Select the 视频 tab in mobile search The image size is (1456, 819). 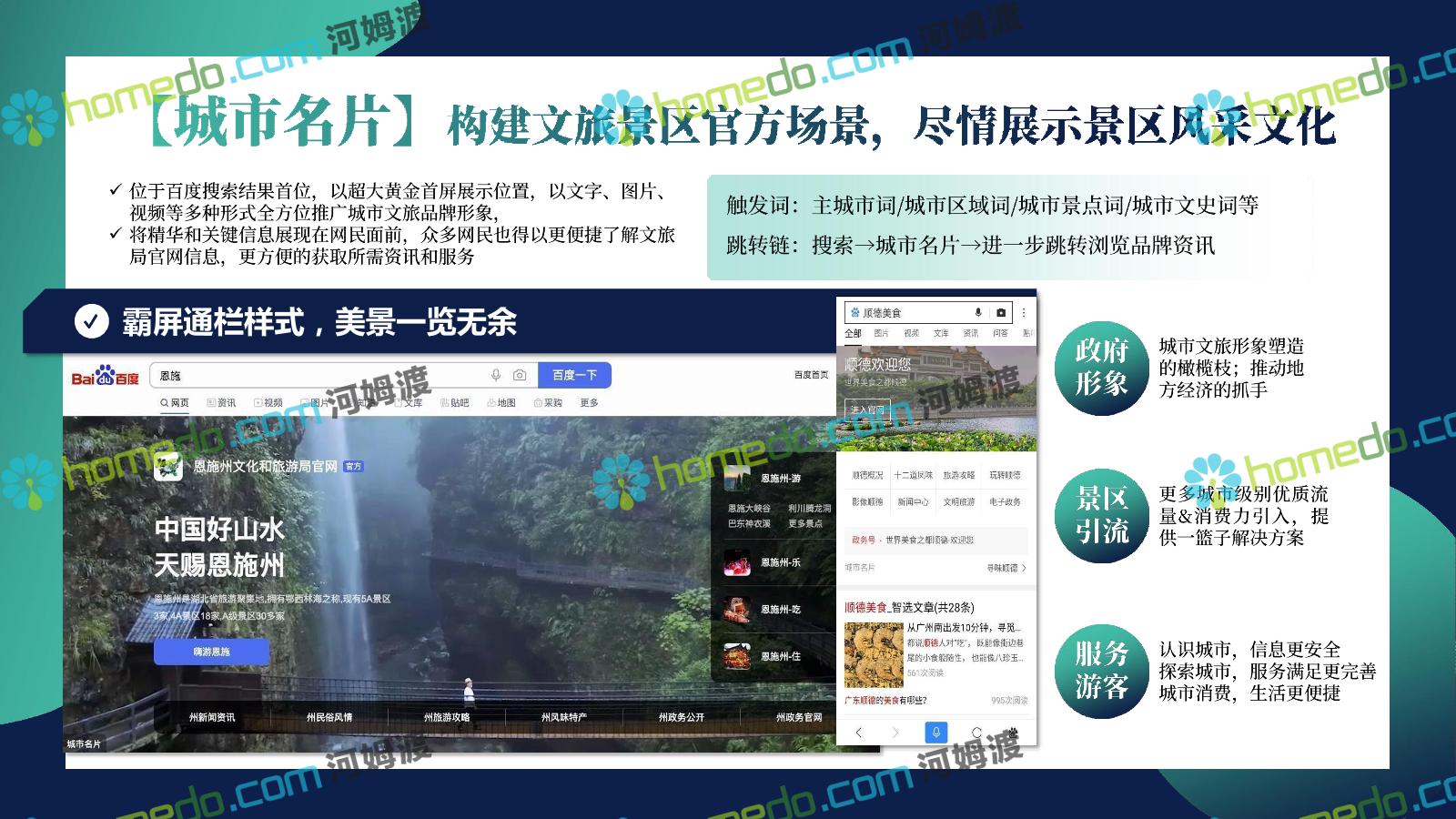[x=911, y=333]
